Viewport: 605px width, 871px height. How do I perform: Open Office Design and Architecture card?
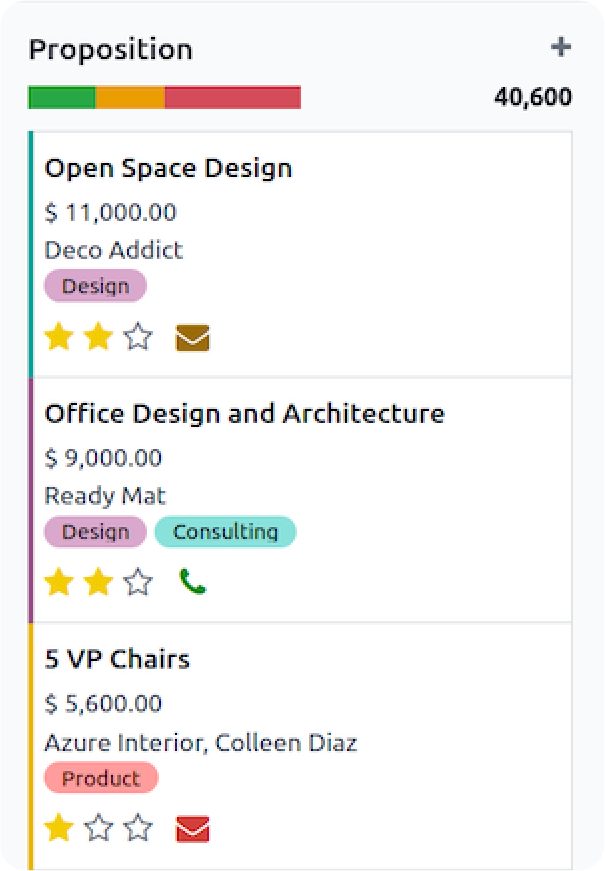tap(245, 414)
